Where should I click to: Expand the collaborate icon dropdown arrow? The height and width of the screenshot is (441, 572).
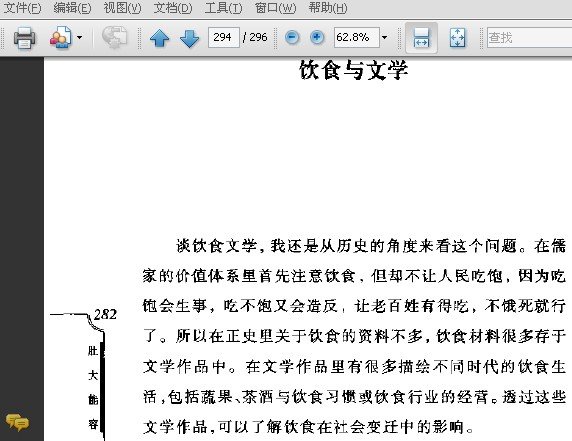coord(79,37)
